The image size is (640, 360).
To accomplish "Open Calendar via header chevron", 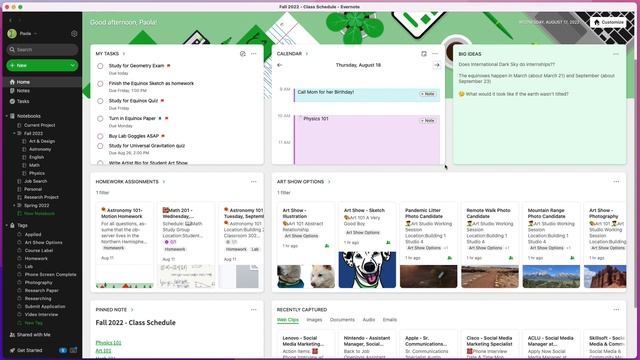I will (x=307, y=54).
